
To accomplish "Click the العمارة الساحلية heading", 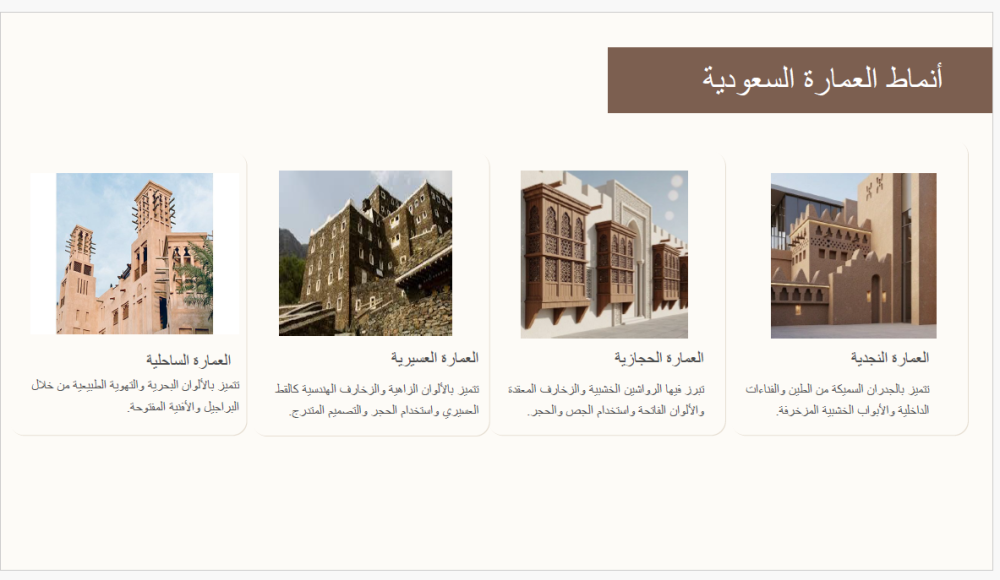I will (188, 360).
